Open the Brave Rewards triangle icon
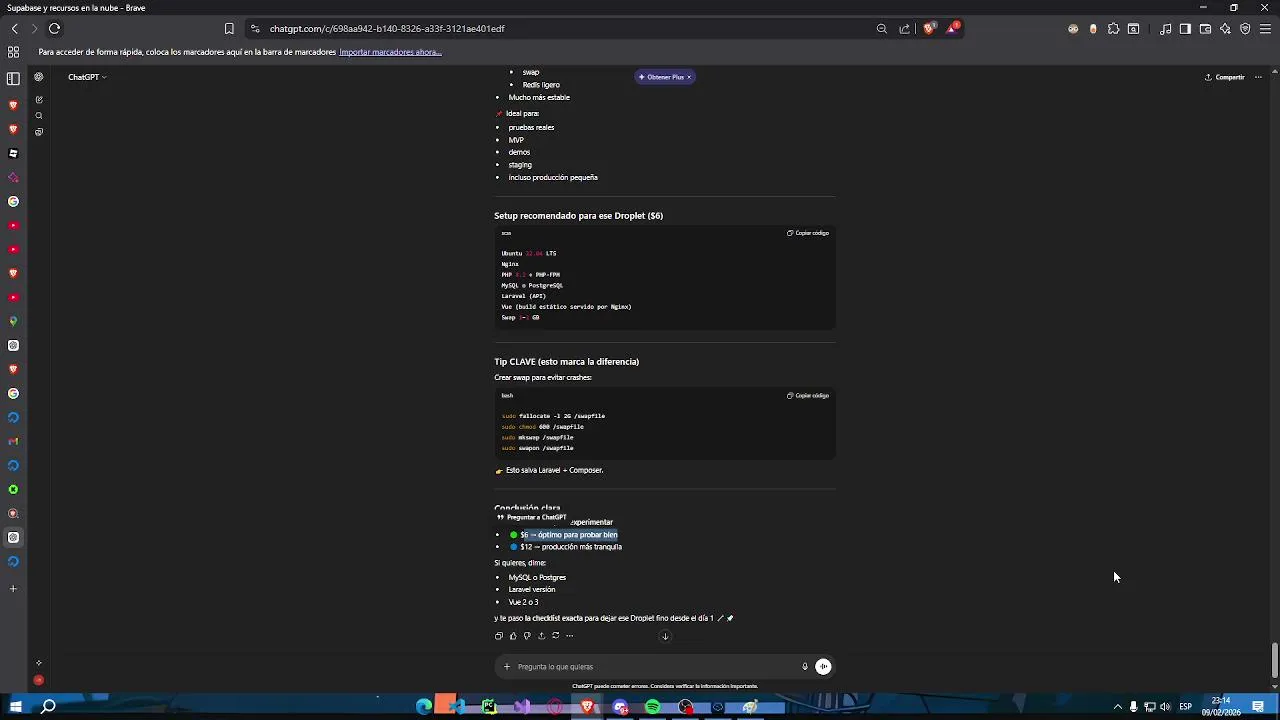 (952, 28)
